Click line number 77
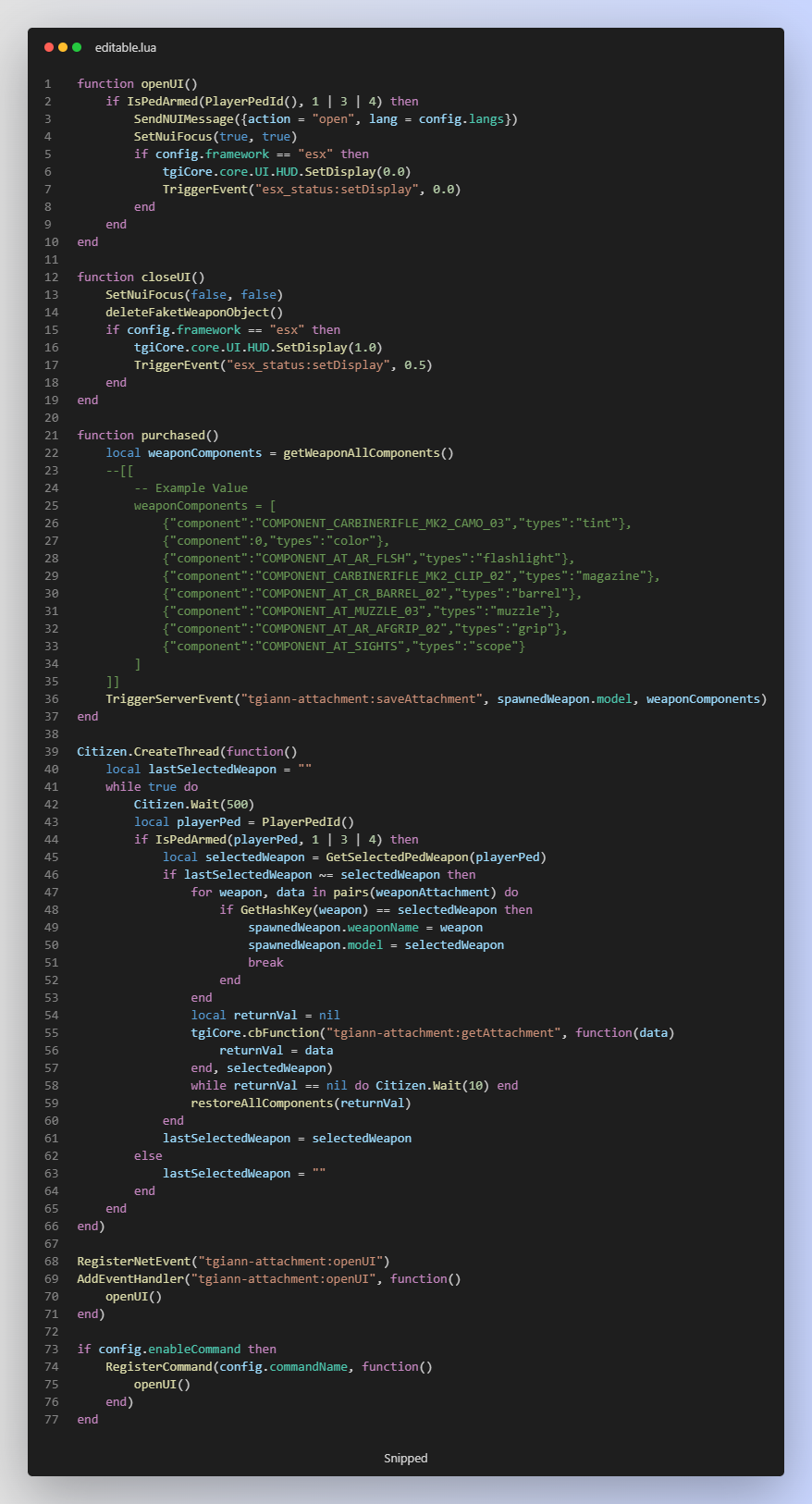812x1504 pixels. click(x=52, y=1420)
